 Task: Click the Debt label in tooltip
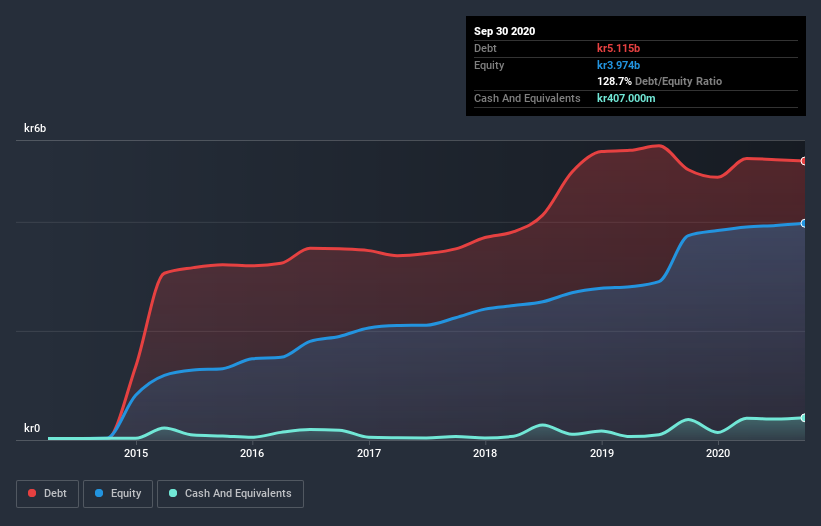[485, 48]
